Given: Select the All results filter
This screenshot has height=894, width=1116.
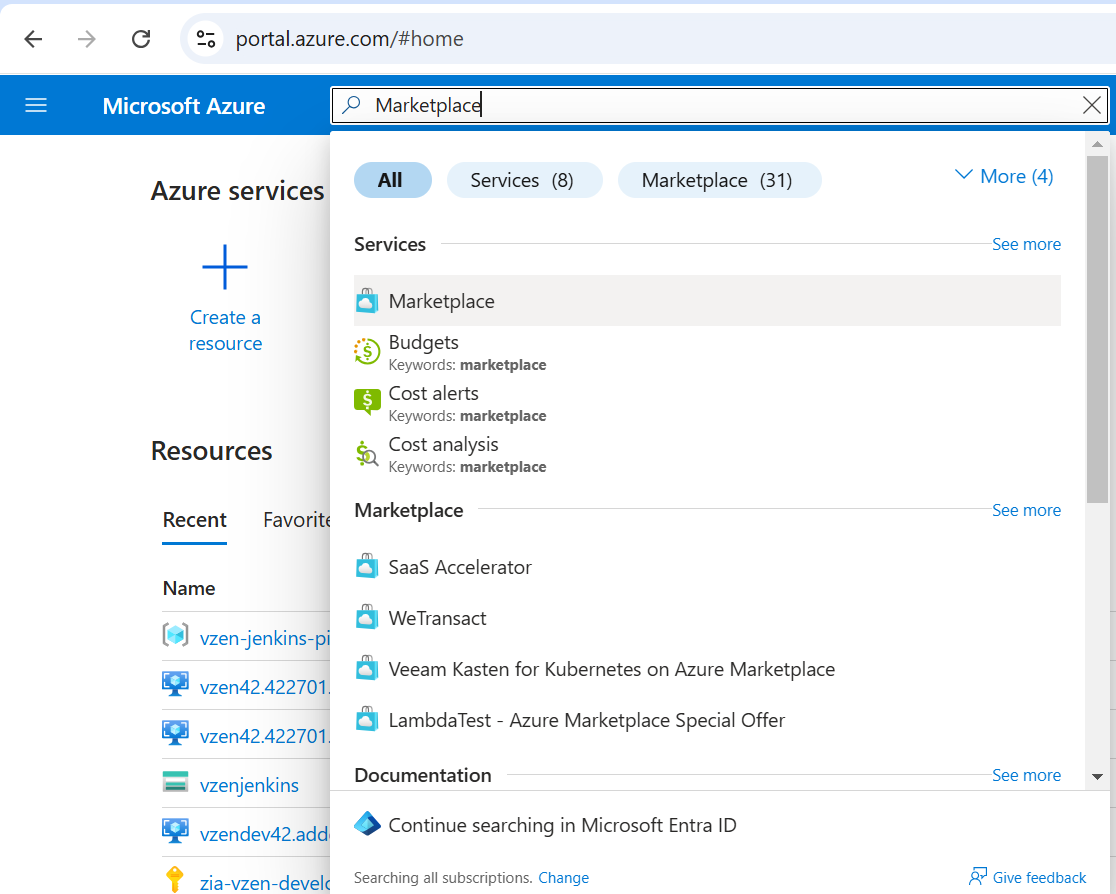Looking at the screenshot, I should tap(392, 180).
